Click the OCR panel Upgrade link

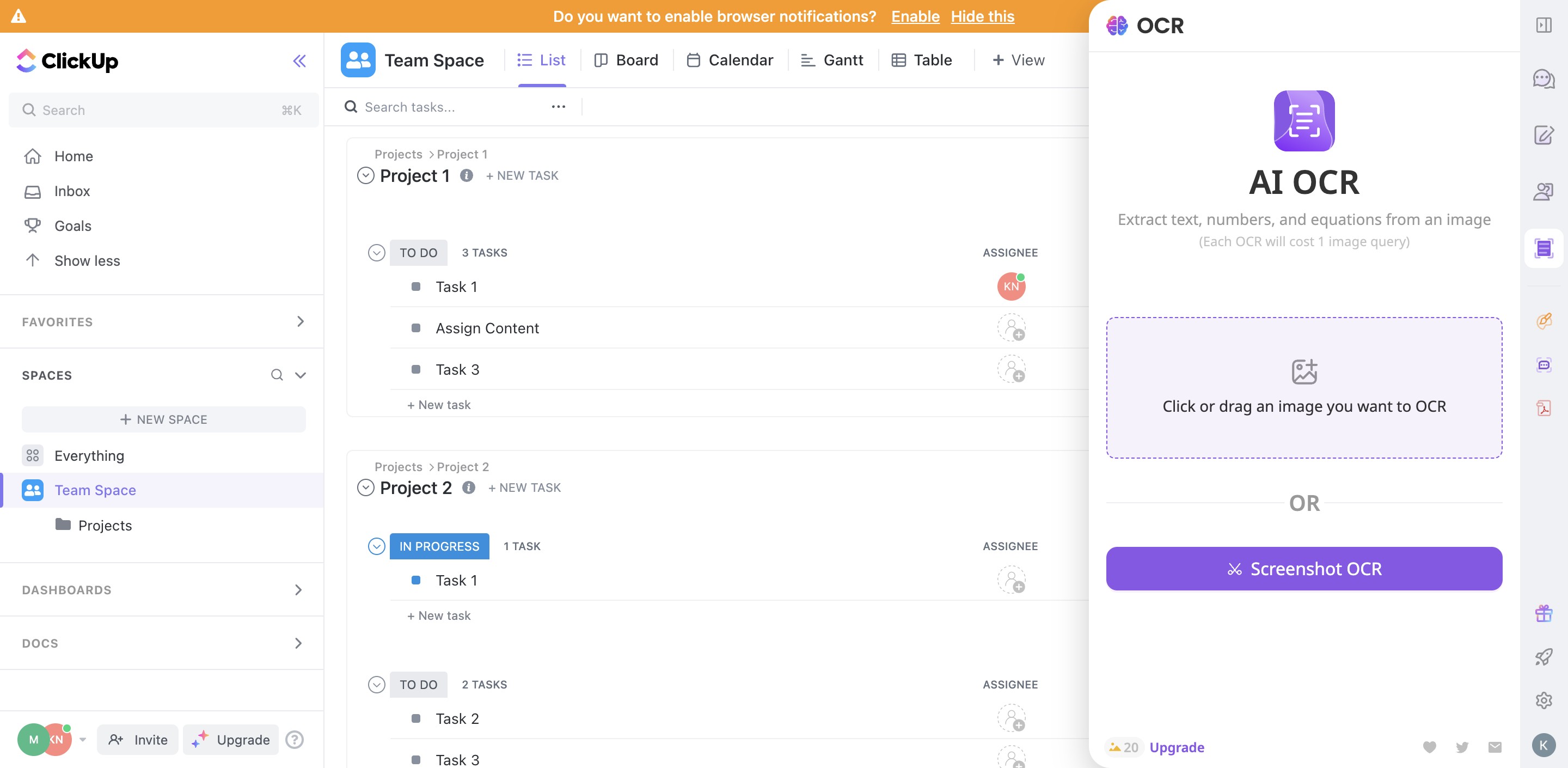(x=1177, y=747)
